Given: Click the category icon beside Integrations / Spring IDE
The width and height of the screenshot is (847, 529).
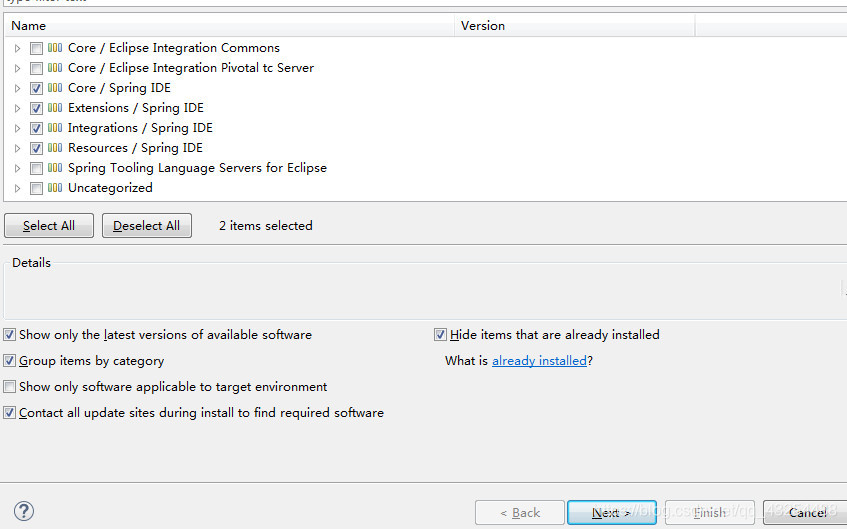Looking at the screenshot, I should tap(55, 128).
